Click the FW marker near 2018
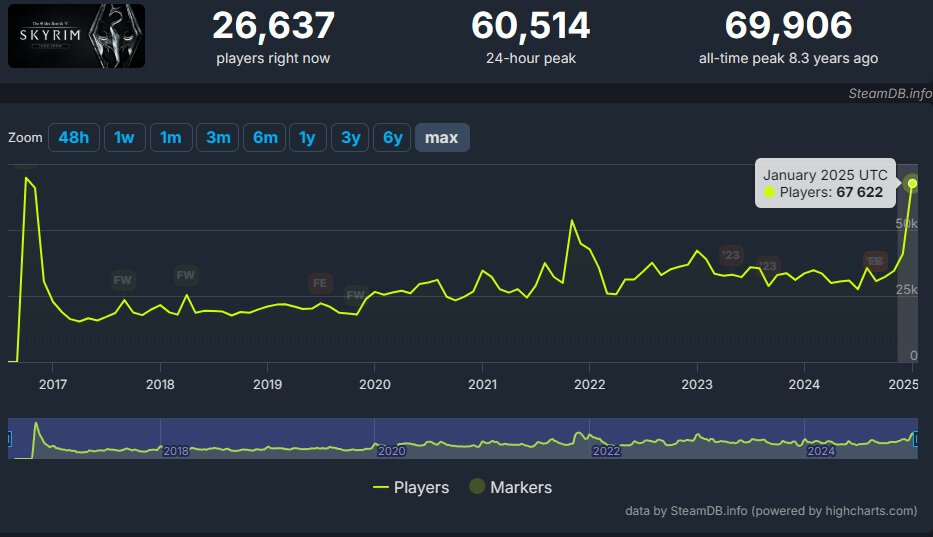 tap(186, 275)
